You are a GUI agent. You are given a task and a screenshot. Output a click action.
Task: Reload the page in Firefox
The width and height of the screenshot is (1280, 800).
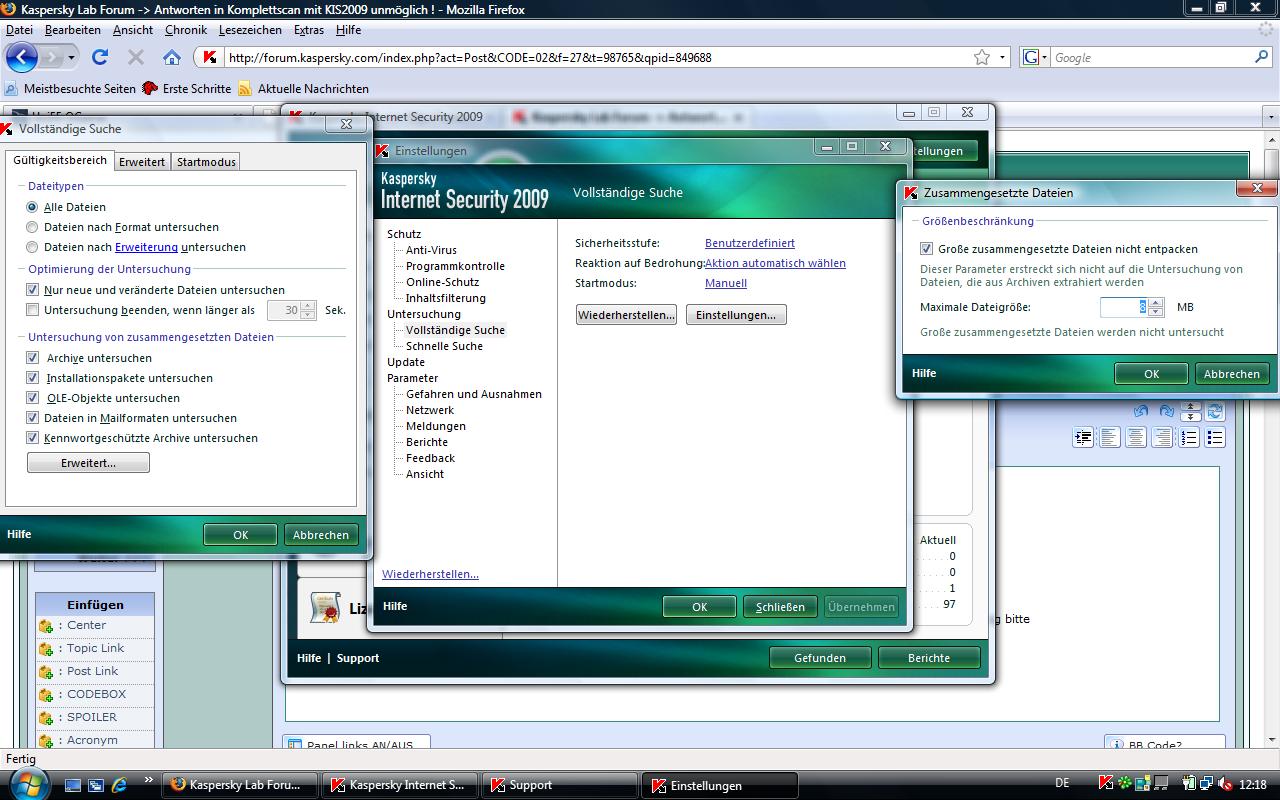point(100,57)
